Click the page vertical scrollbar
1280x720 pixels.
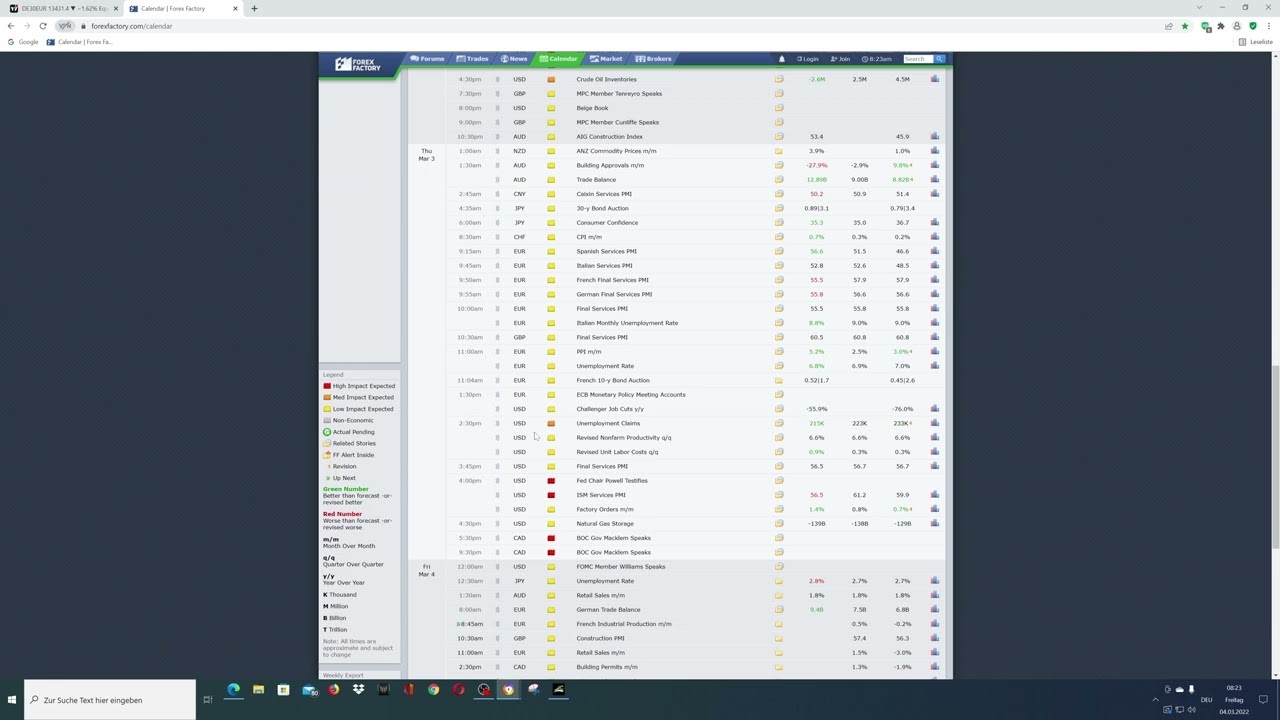pos(1275,458)
